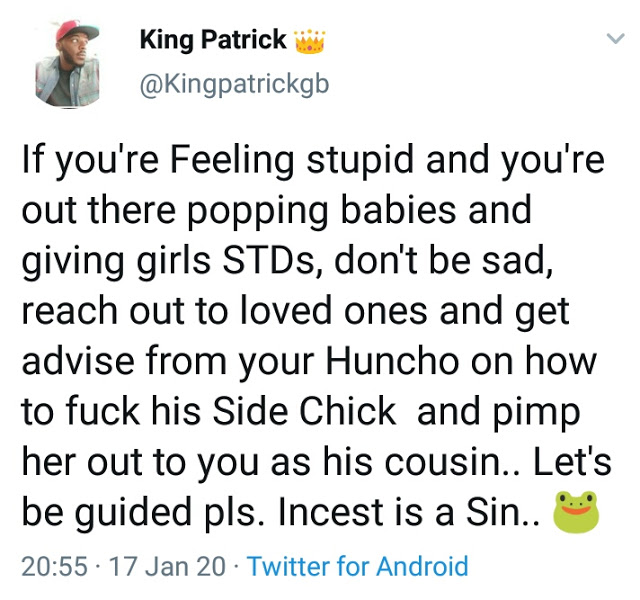Click the frog emoji ending the tweet
This screenshot has width=640, height=600.
point(576,512)
